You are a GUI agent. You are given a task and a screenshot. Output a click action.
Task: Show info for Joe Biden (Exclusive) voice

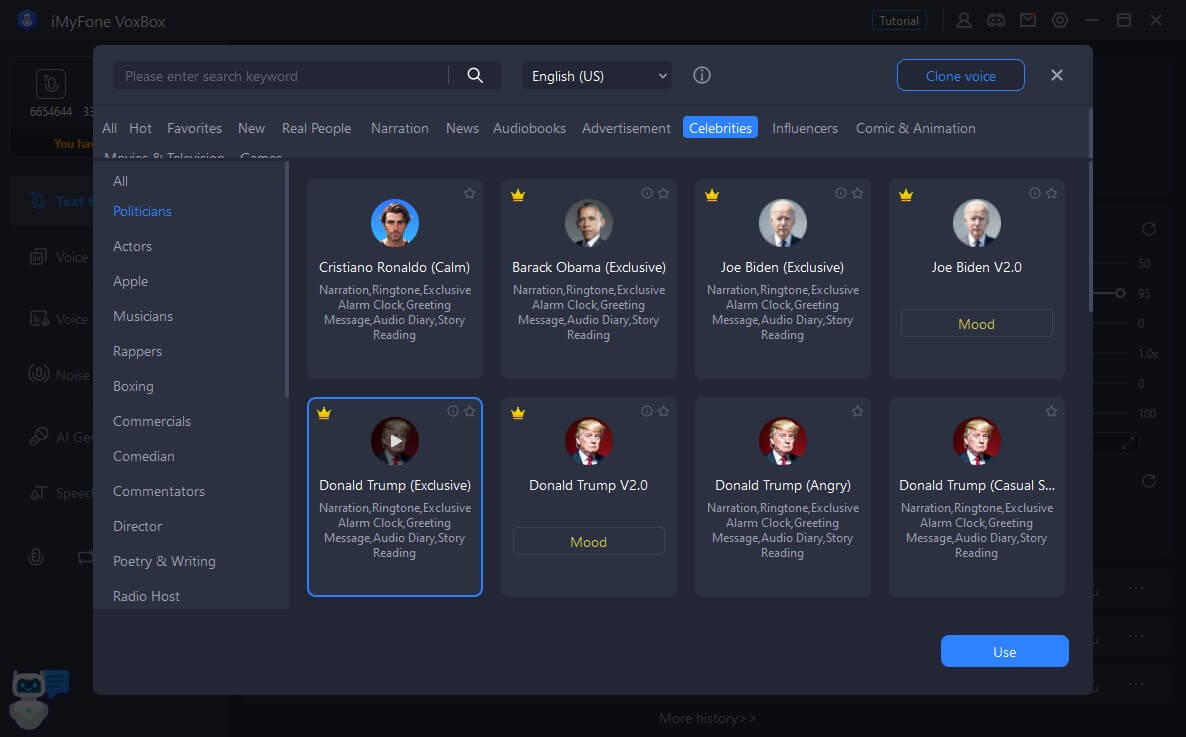pos(840,193)
